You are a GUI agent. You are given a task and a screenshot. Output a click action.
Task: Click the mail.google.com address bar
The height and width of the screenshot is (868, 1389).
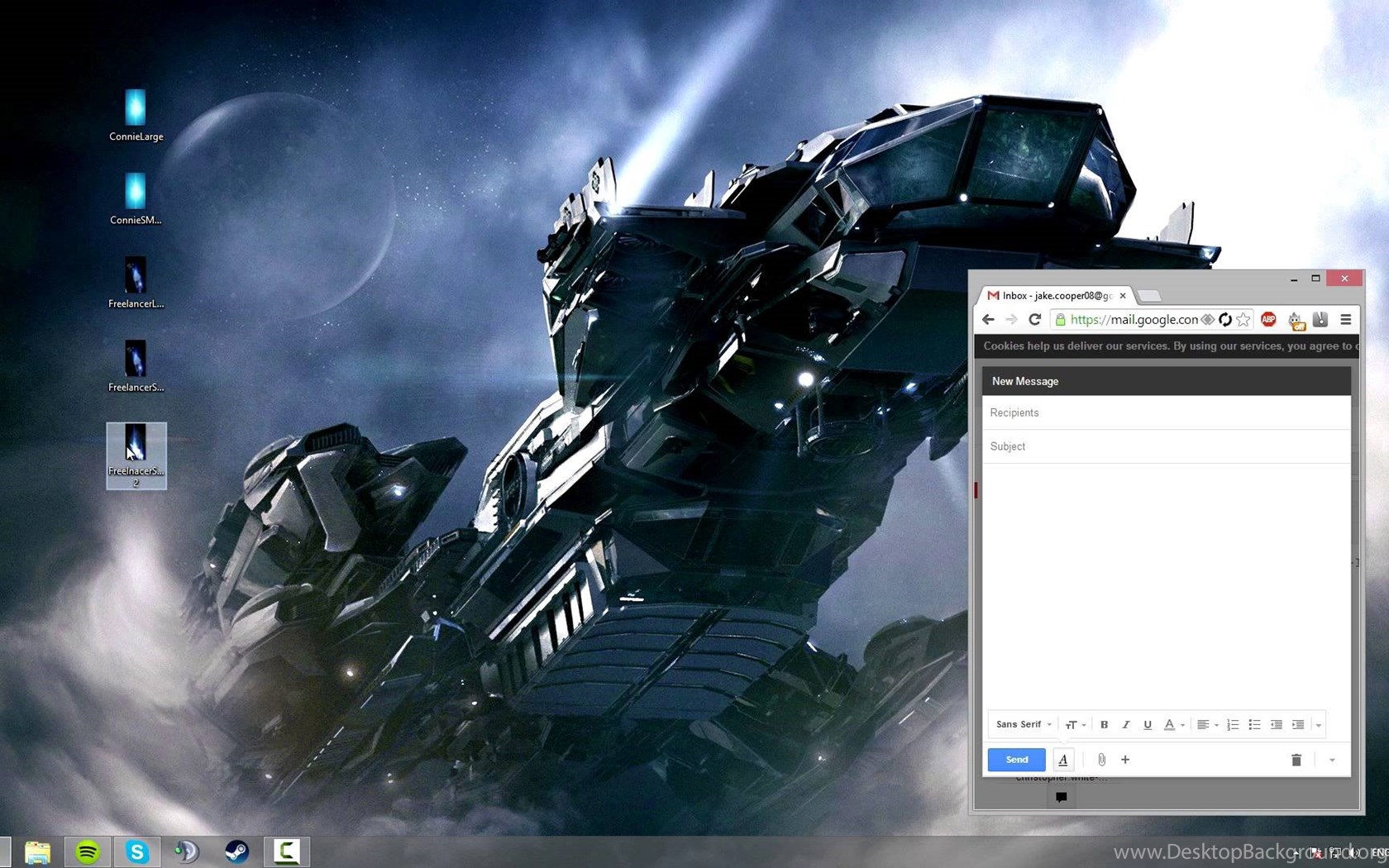pos(1134,319)
